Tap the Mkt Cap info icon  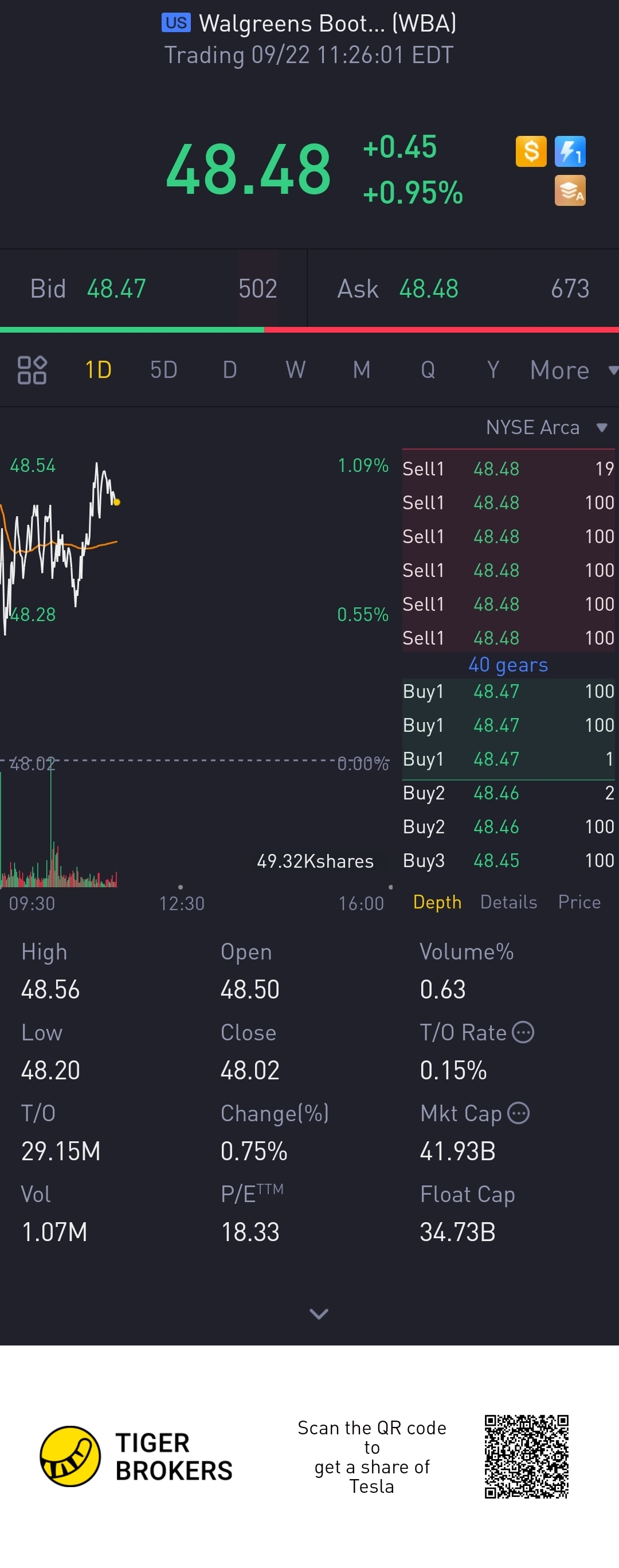click(x=519, y=1113)
